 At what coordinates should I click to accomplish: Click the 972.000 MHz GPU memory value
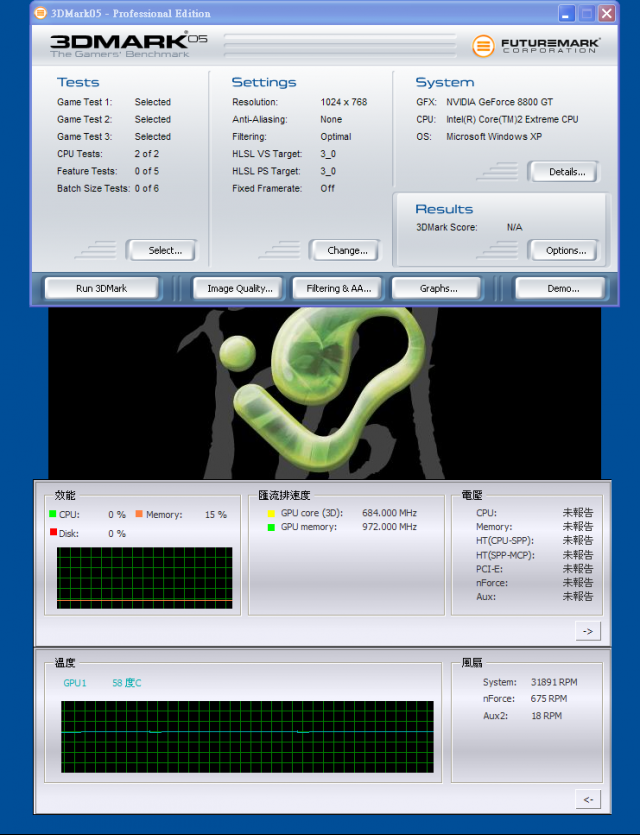(389, 527)
